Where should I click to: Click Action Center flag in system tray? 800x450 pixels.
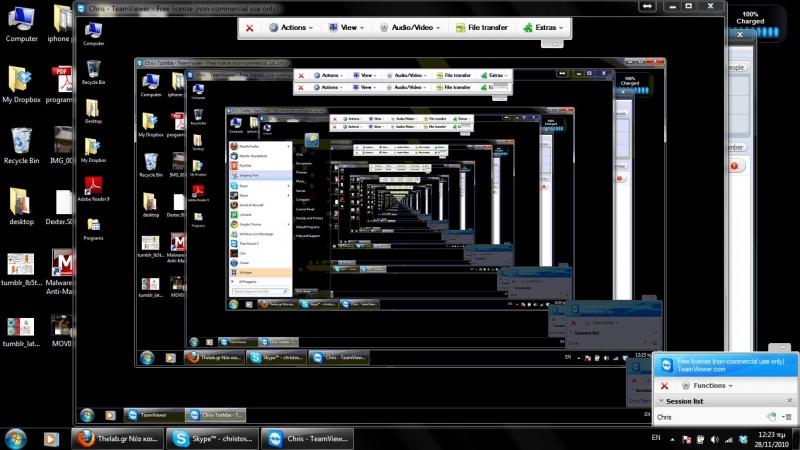click(x=687, y=439)
